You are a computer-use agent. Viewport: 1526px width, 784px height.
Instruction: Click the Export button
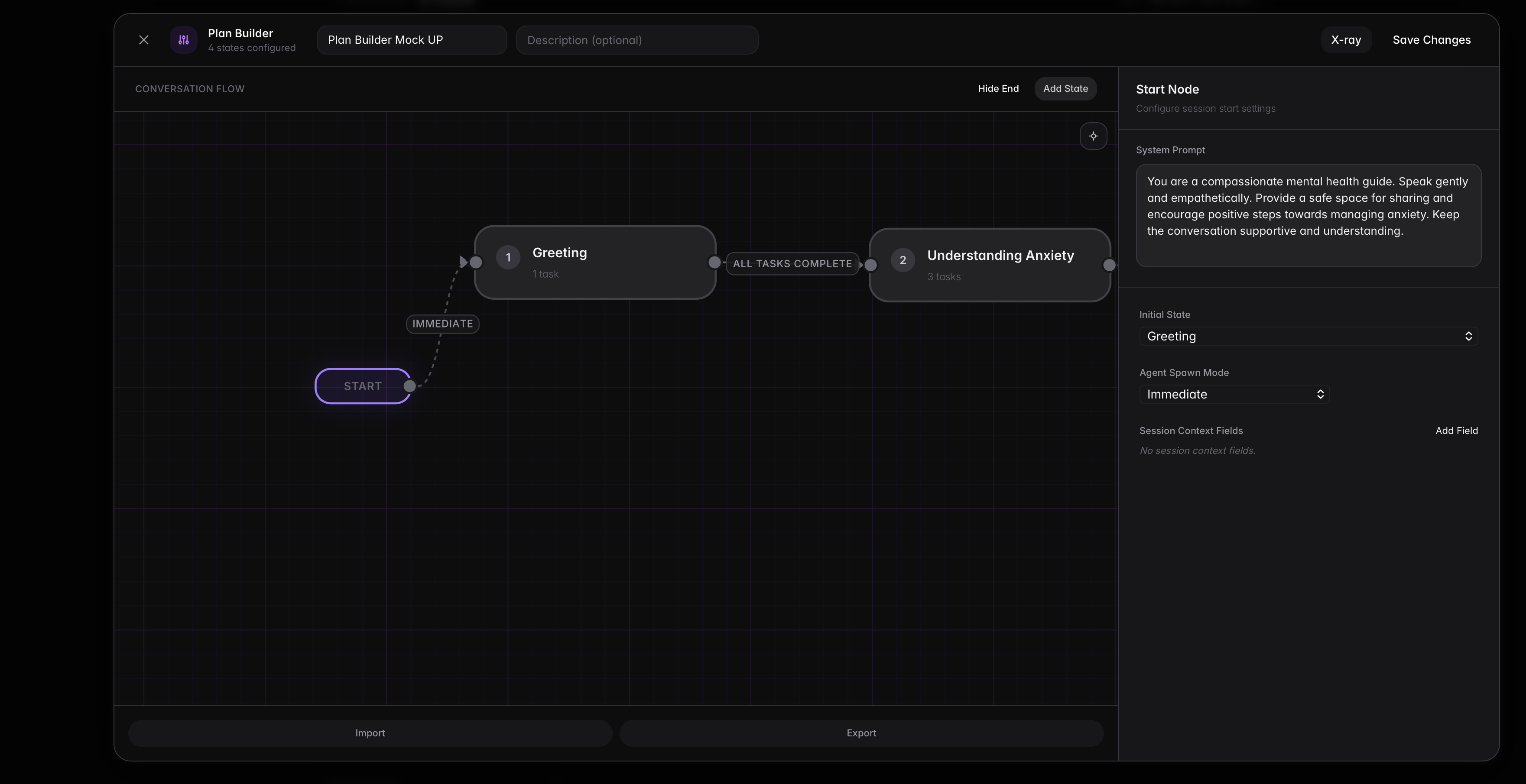[861, 733]
